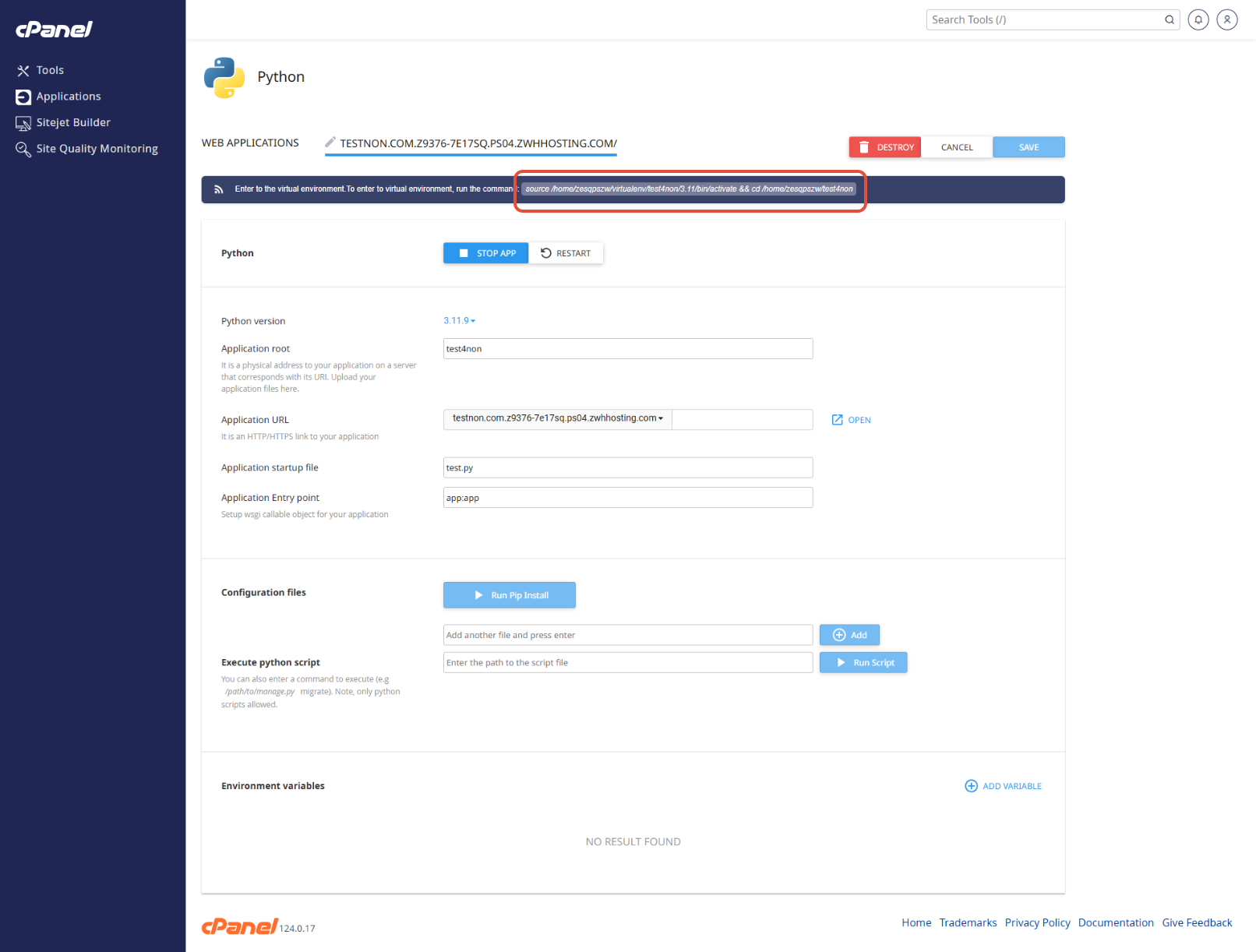Open the Documentation footer link
The height and width of the screenshot is (952, 1256).
click(1116, 923)
